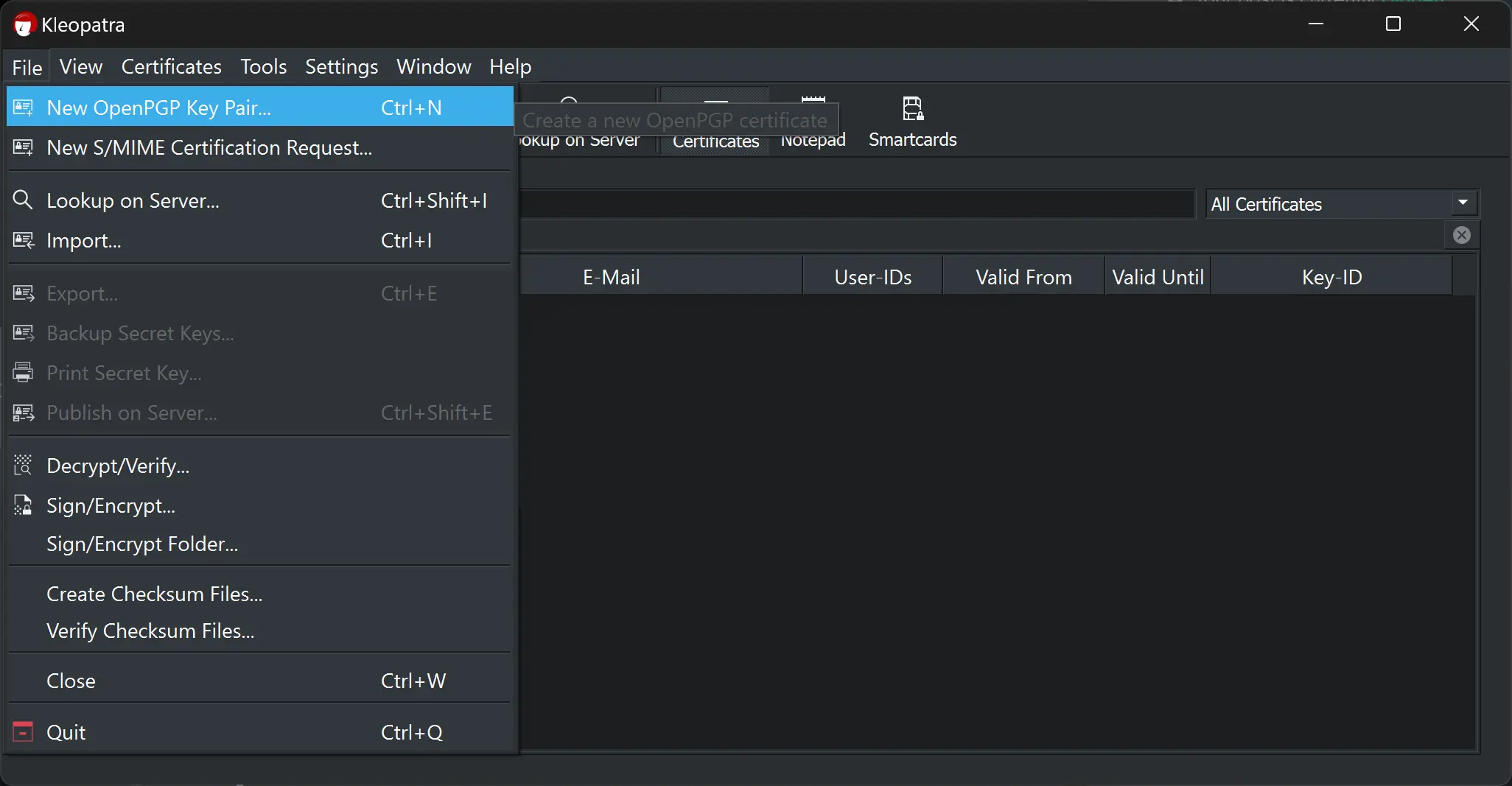Select Import from the File menu
The height and width of the screenshot is (786, 1512).
pos(260,240)
